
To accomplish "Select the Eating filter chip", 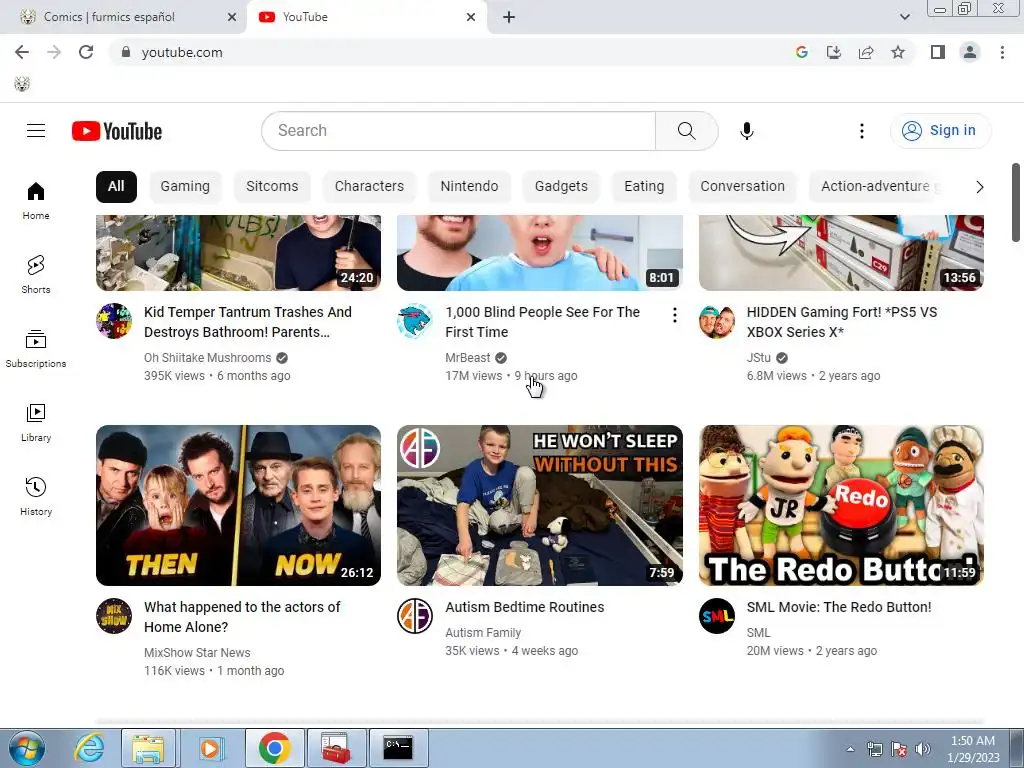I will [x=644, y=187].
